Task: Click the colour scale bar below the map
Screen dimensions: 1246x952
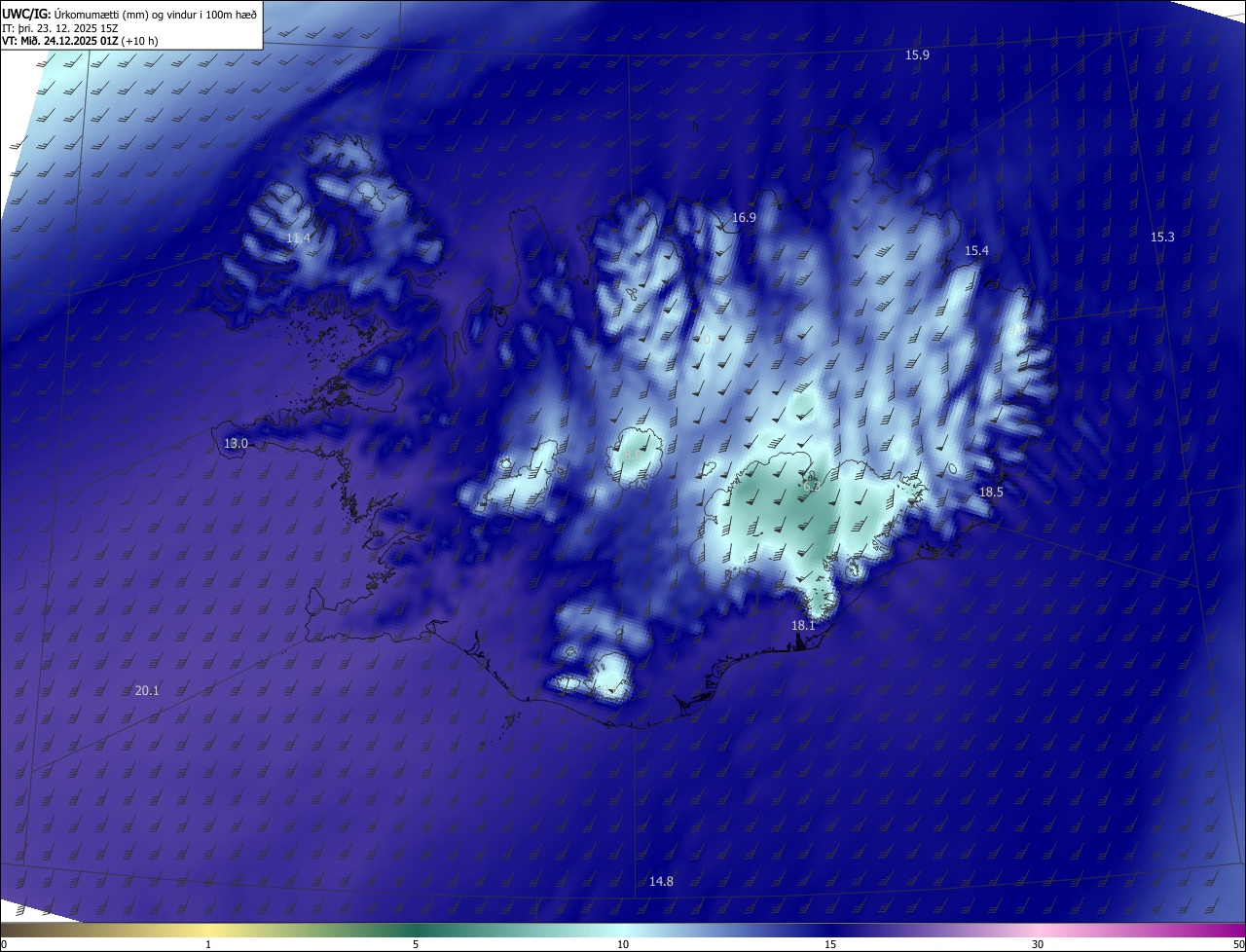Action: pyautogui.click(x=623, y=930)
